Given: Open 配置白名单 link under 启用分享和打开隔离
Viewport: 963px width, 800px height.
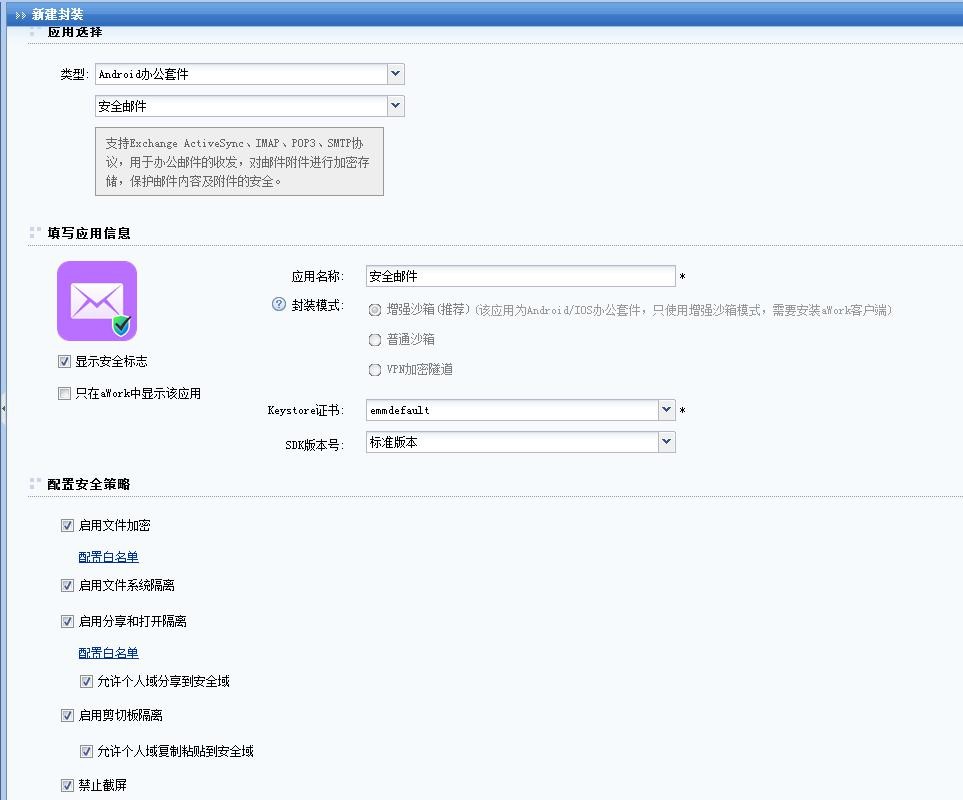Looking at the screenshot, I should pyautogui.click(x=108, y=653).
